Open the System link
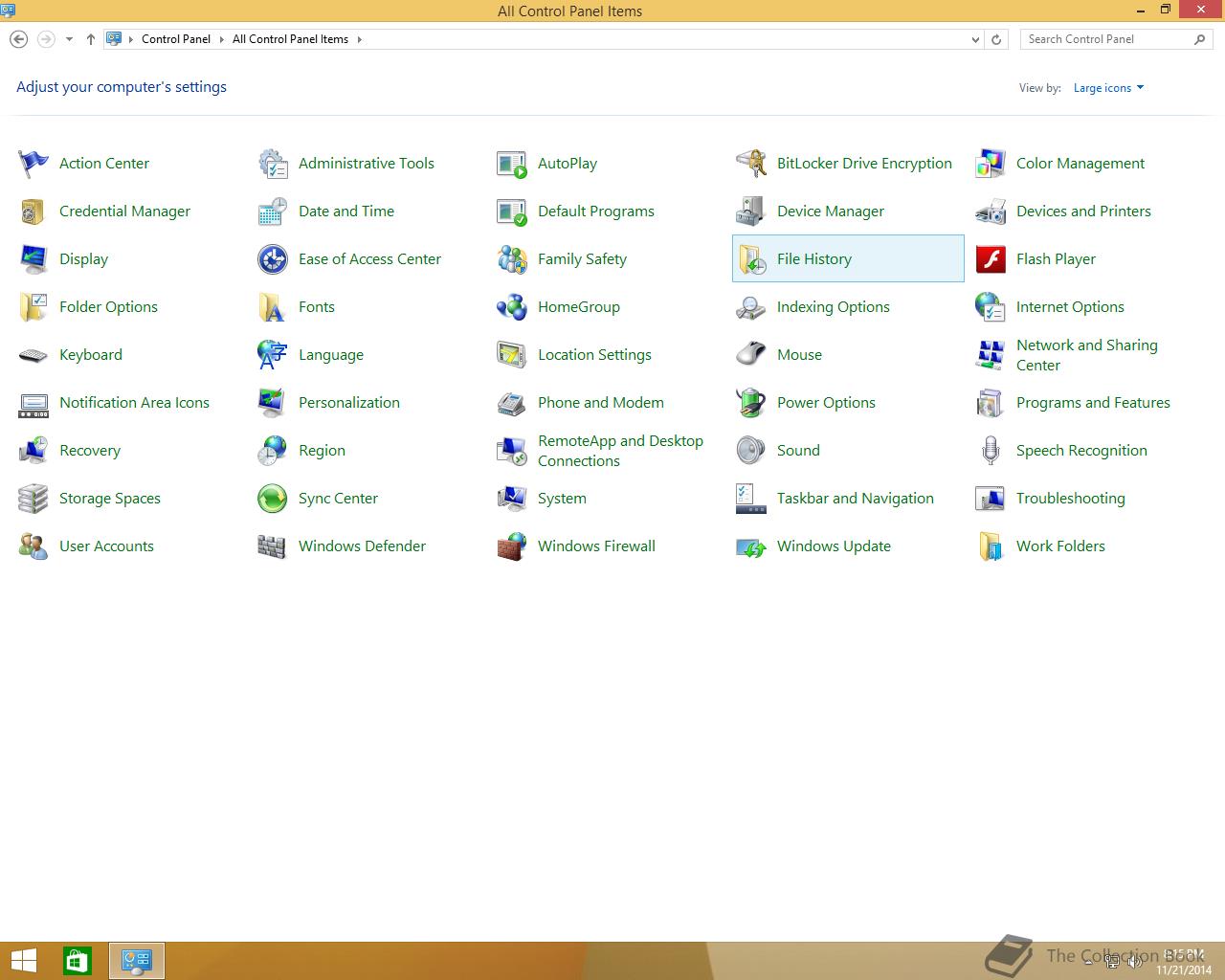The width and height of the screenshot is (1225, 980). click(x=562, y=499)
